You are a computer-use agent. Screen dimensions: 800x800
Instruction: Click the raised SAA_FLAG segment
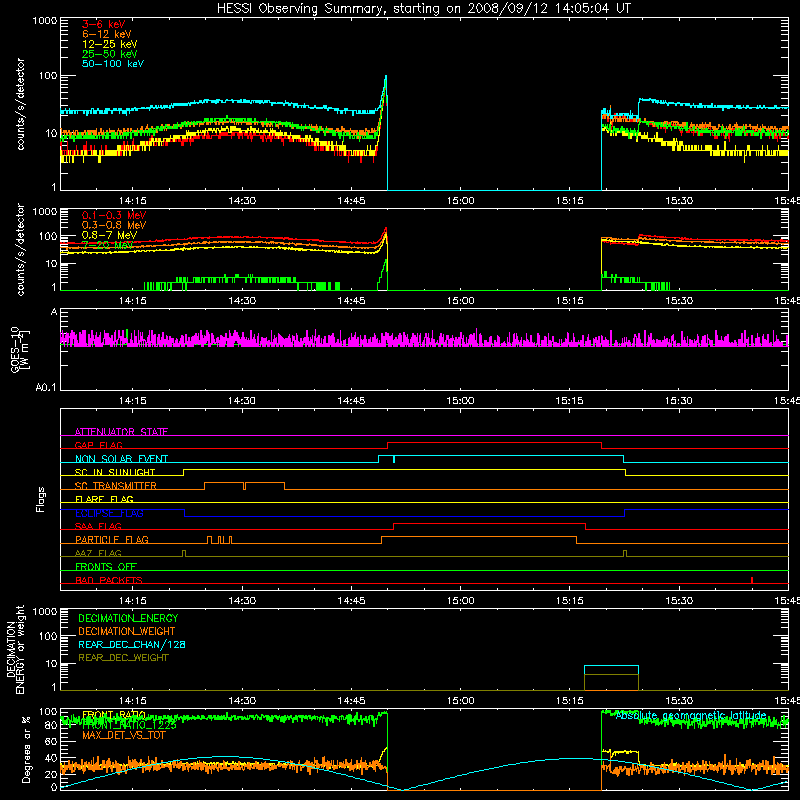tap(489, 523)
